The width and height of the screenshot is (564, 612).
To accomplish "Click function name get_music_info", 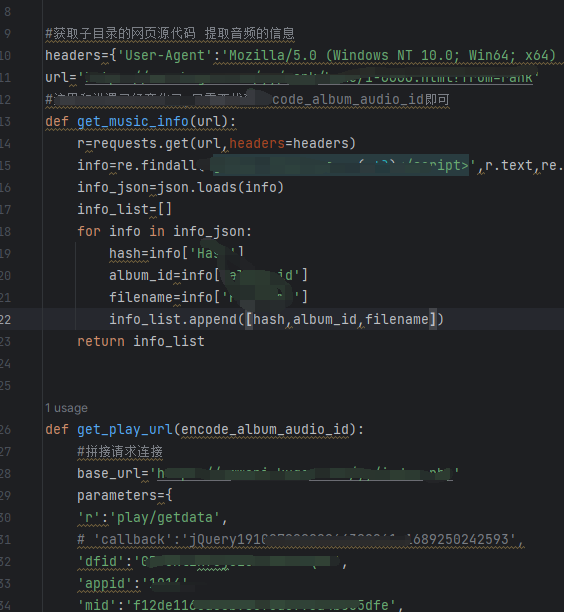I will click(x=133, y=121).
